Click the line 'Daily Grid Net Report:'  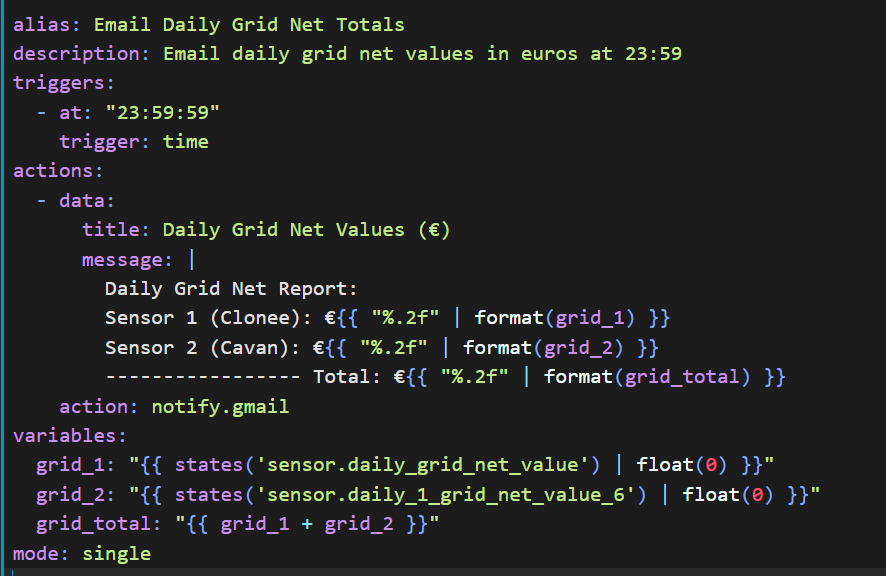(232, 289)
